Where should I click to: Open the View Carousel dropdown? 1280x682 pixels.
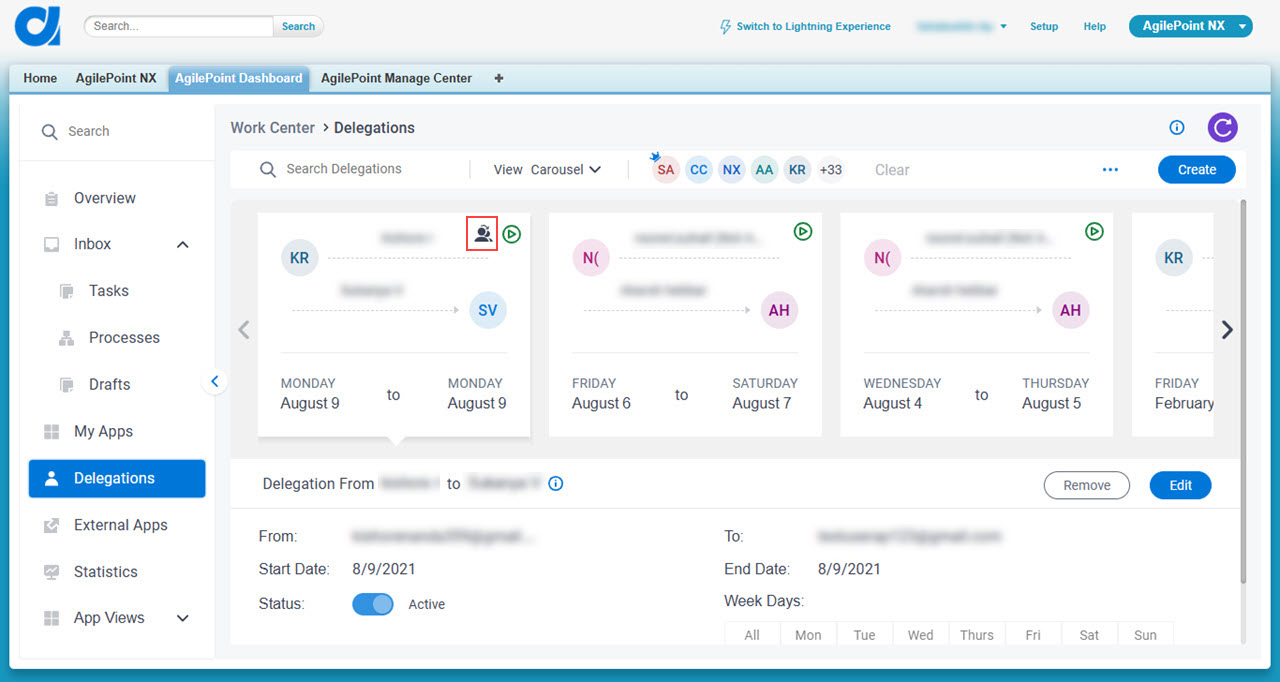coord(547,170)
